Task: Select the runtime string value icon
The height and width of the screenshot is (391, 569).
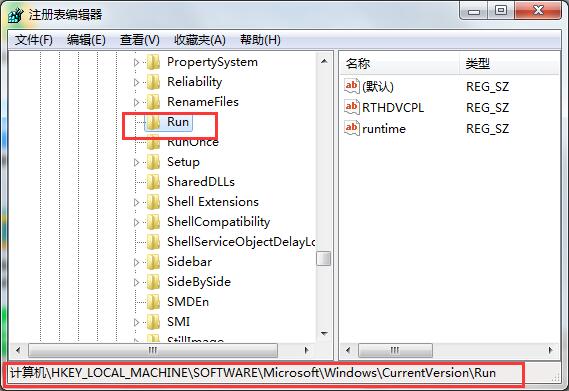Action: click(x=351, y=128)
